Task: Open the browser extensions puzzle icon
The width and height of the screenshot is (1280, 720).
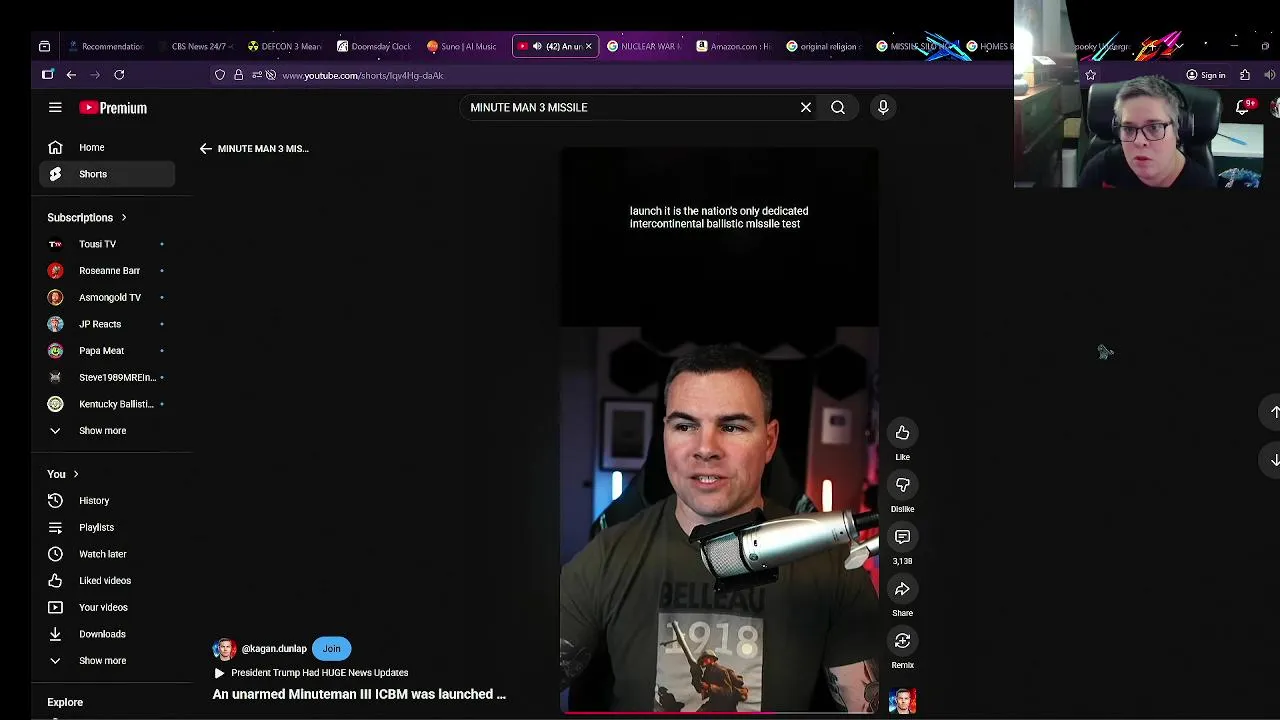Action: pos(1245,75)
